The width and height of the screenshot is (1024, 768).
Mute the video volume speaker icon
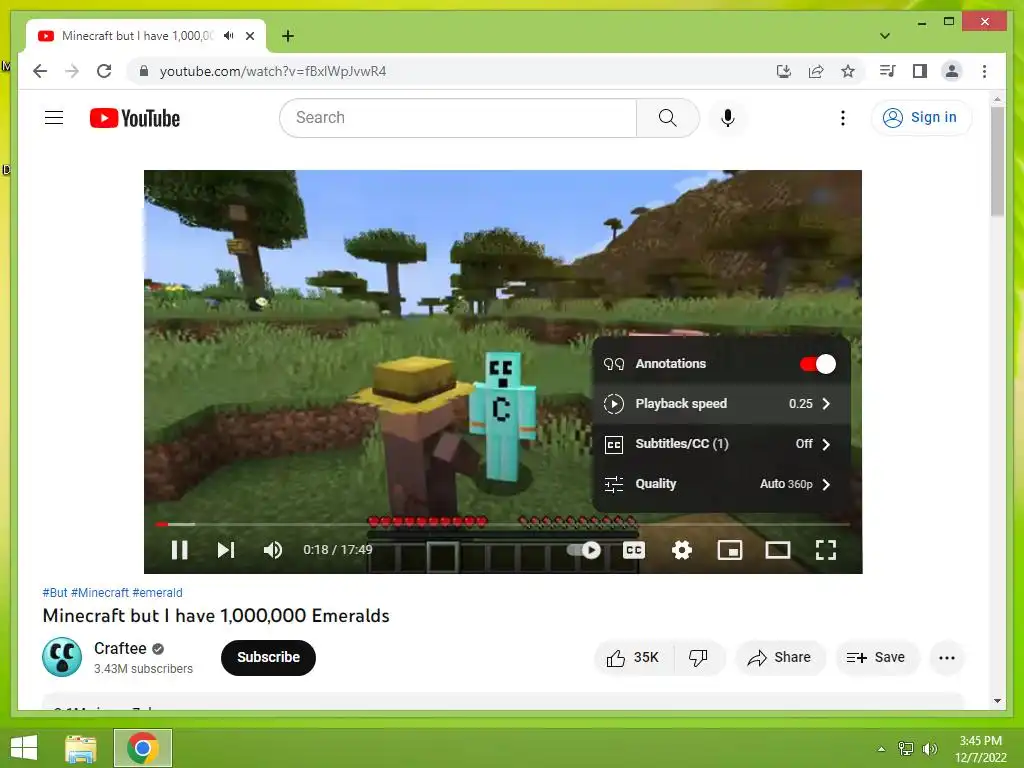[272, 550]
